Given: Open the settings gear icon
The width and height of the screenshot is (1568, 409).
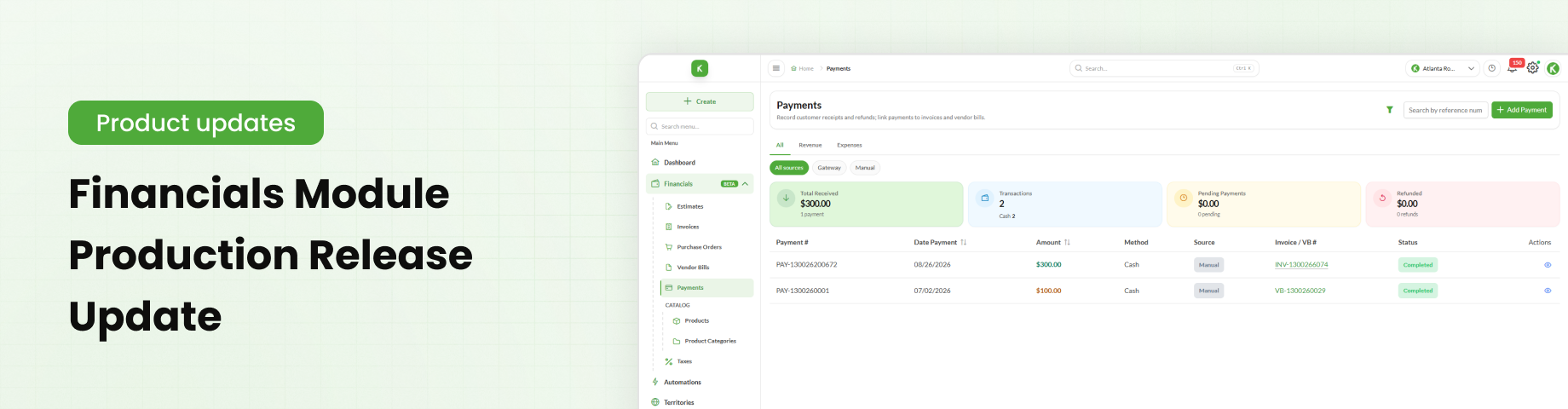Looking at the screenshot, I should tap(1533, 68).
